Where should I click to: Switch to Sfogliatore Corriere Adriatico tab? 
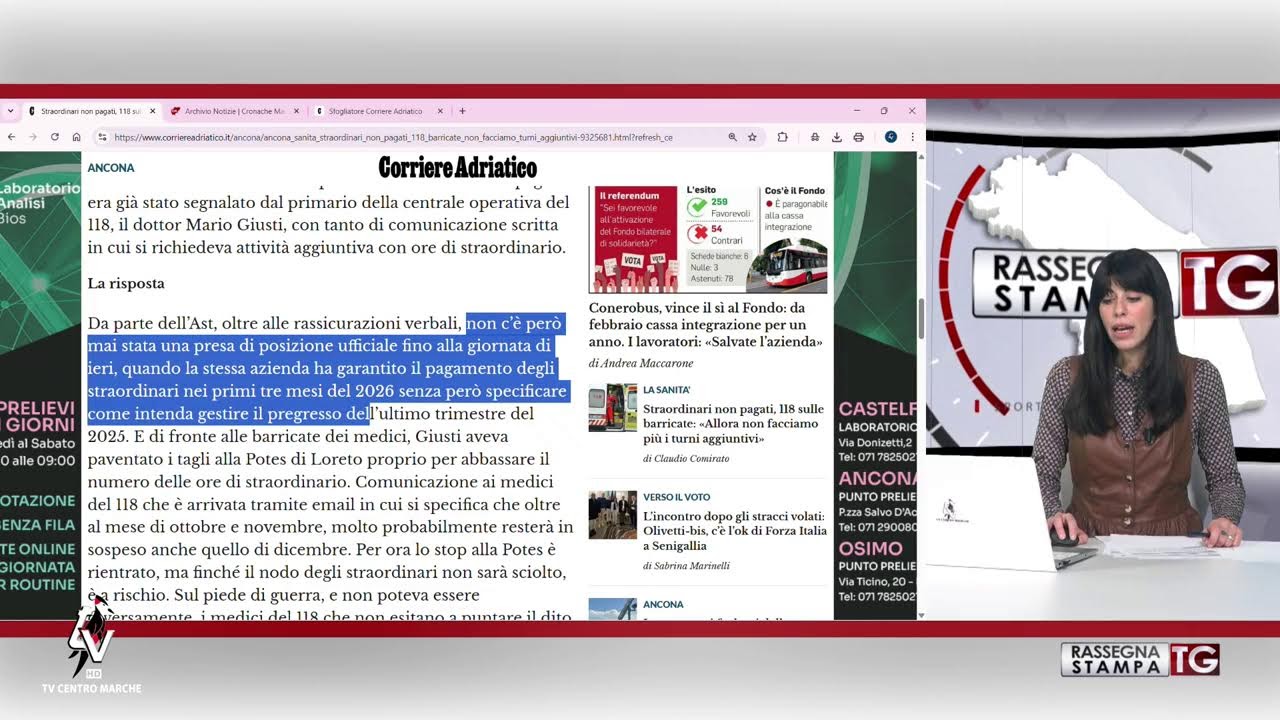(x=375, y=111)
